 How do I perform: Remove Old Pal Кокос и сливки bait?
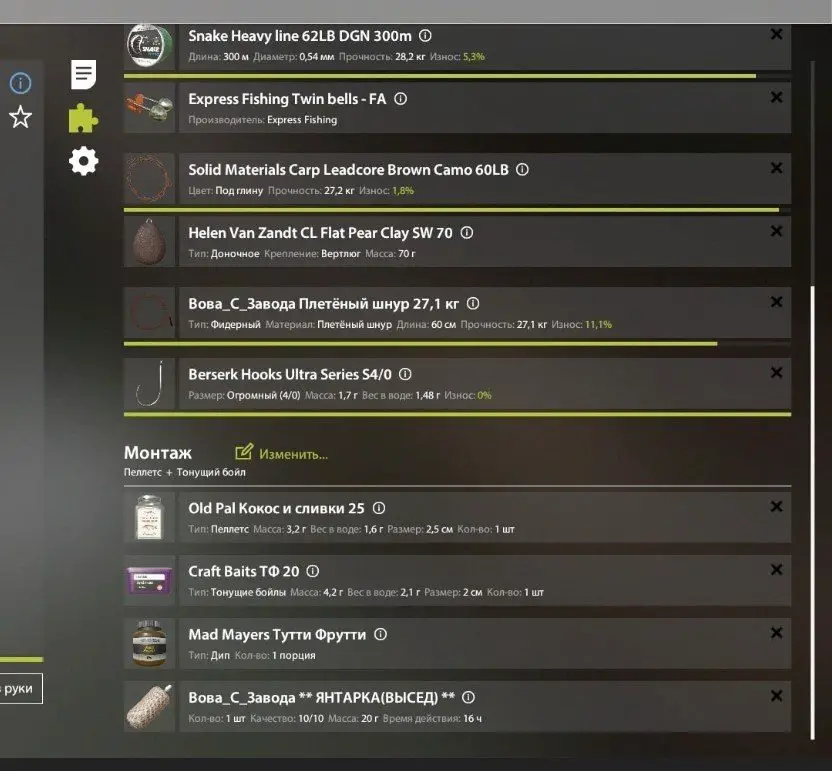pyautogui.click(x=776, y=507)
